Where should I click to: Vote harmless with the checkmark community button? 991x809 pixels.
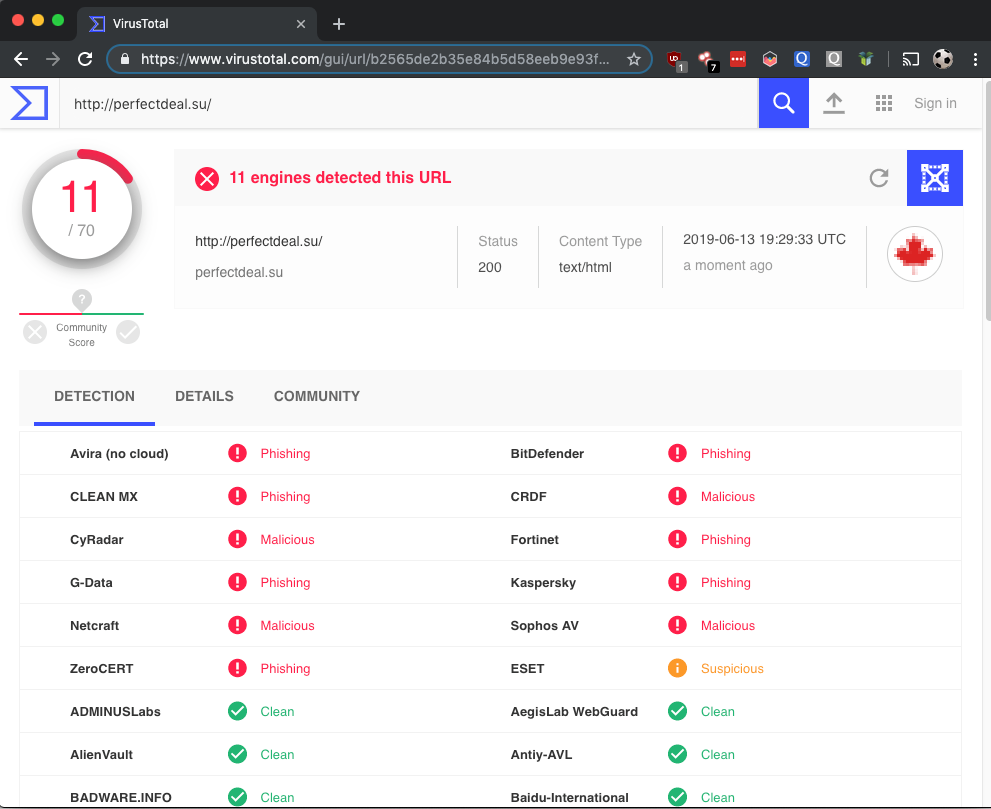(x=128, y=332)
